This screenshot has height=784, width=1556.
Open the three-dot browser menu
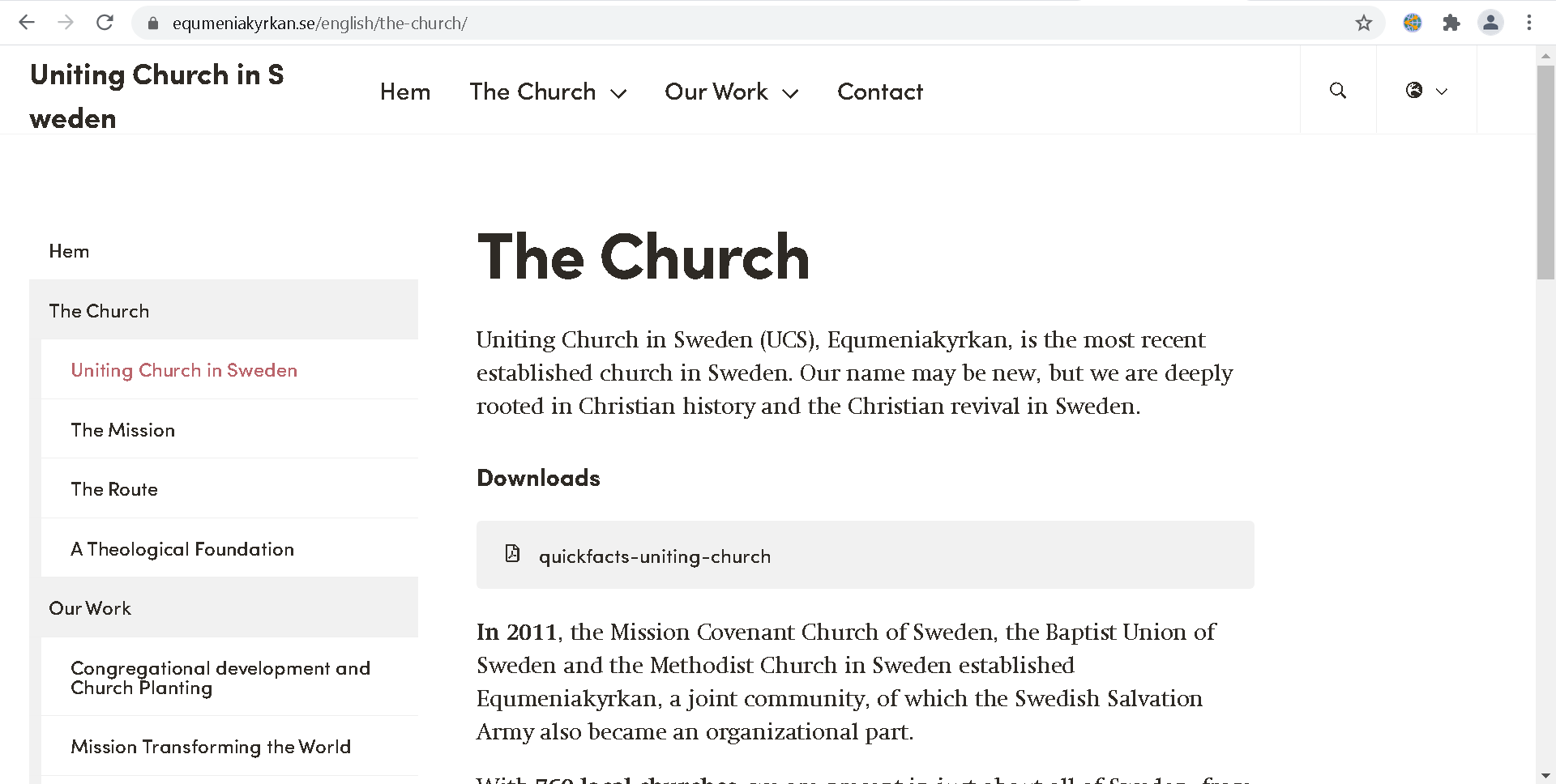point(1531,23)
